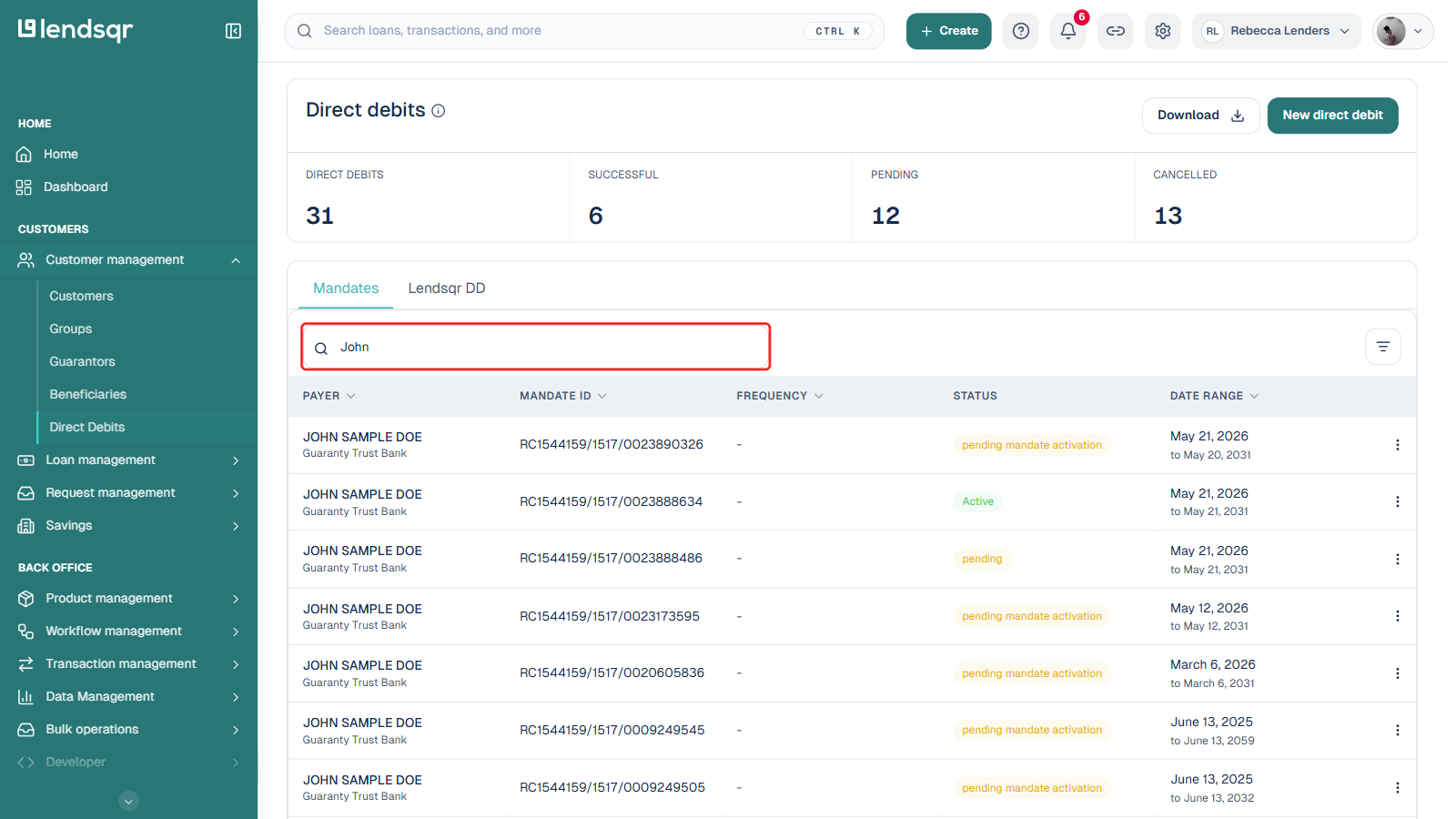
Task: Click the lendsqr logo
Action: point(76,30)
